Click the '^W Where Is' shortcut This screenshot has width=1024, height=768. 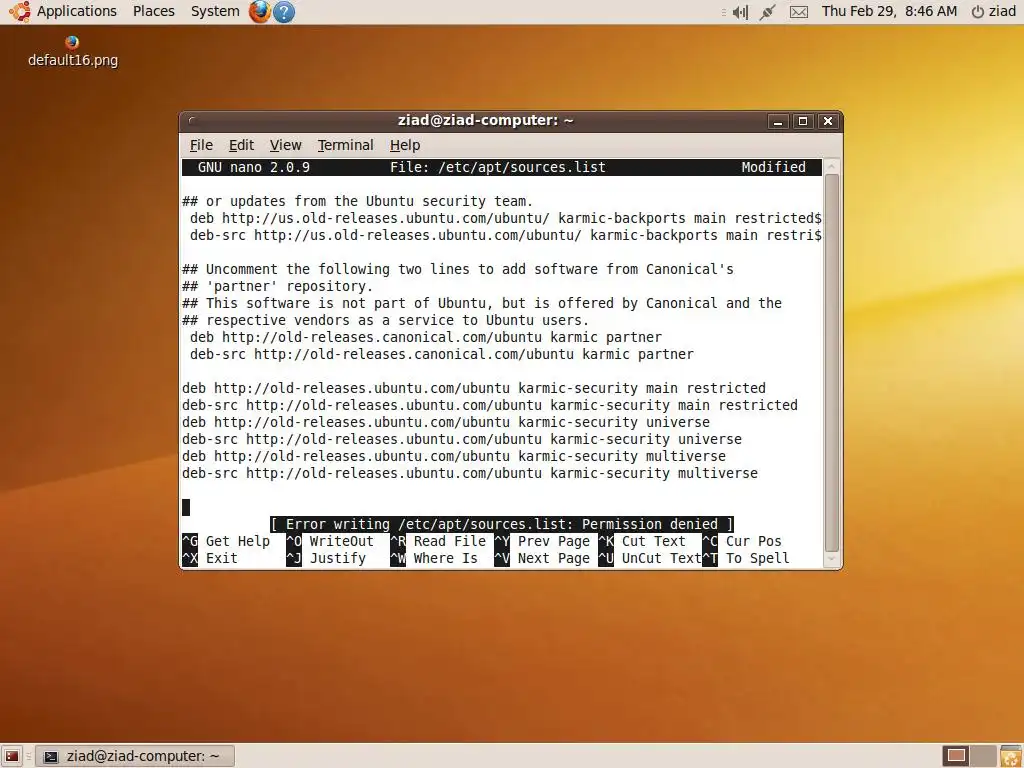coord(434,558)
